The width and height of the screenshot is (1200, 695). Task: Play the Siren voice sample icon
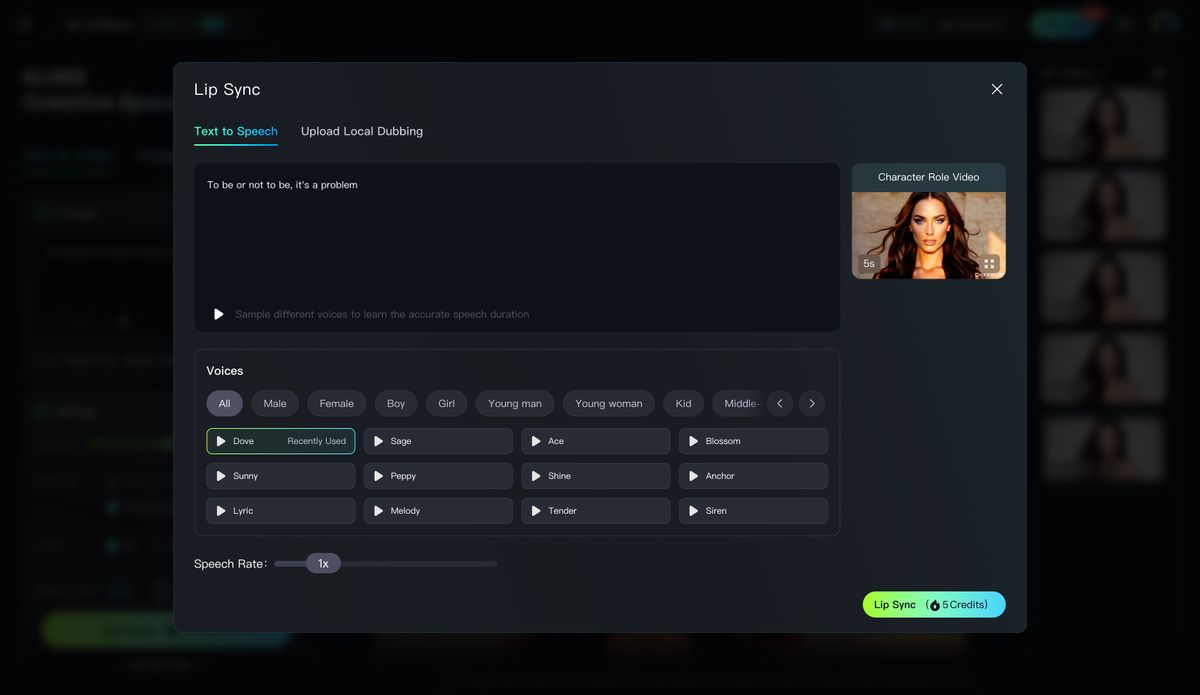694,511
